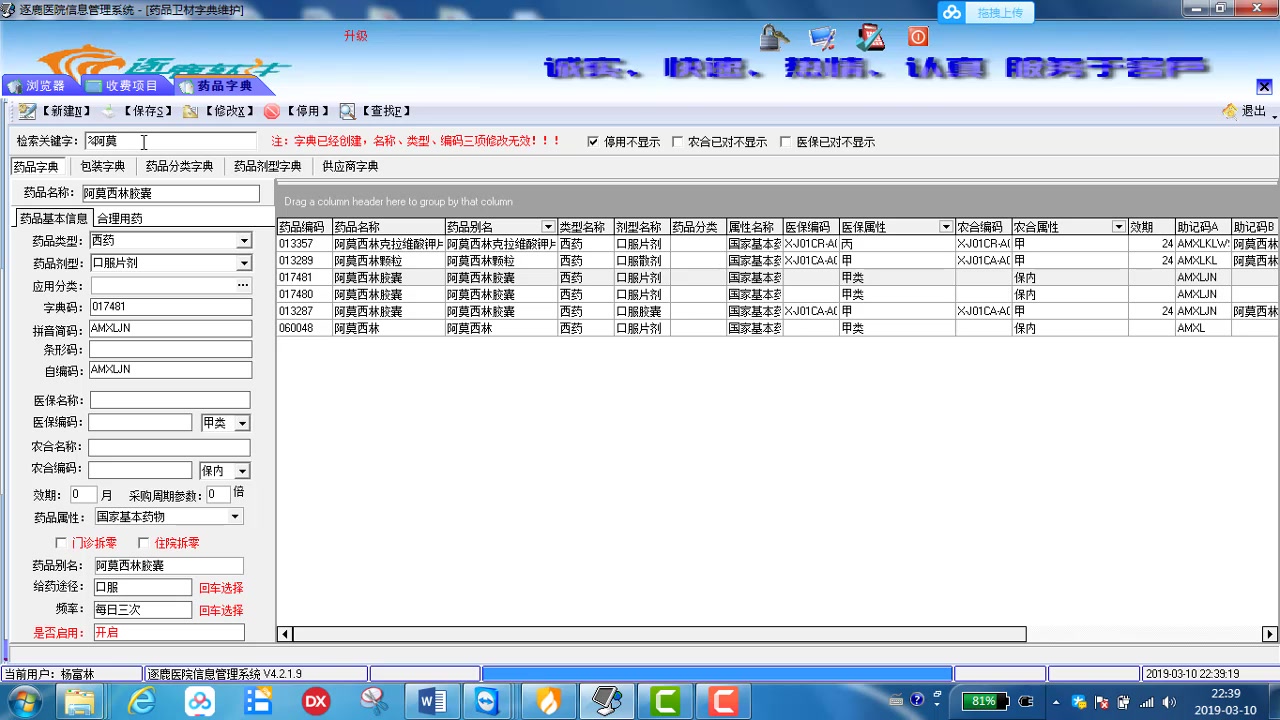Open 医保 甲类 dropdown

[242, 424]
